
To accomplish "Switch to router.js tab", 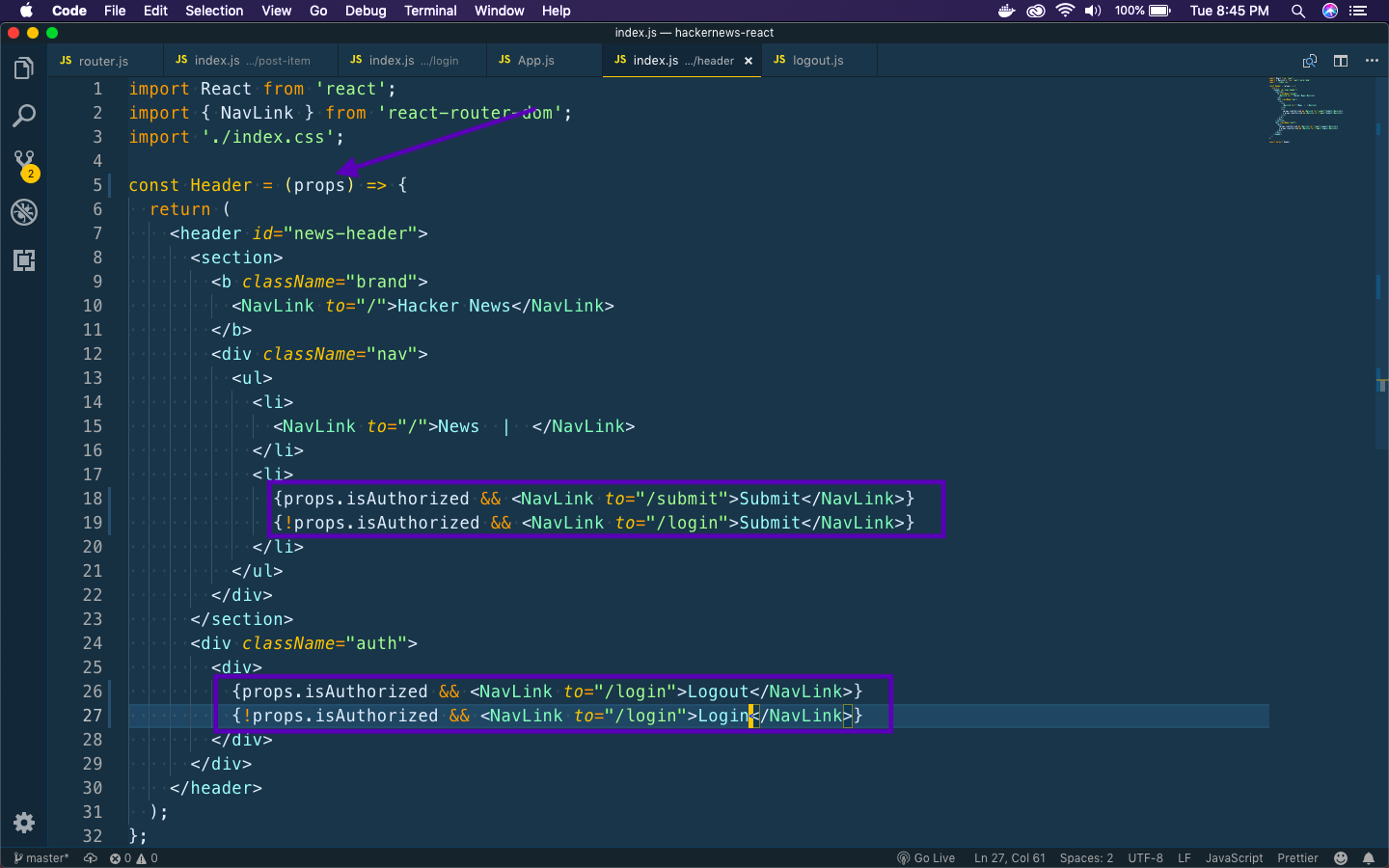I will tap(105, 61).
